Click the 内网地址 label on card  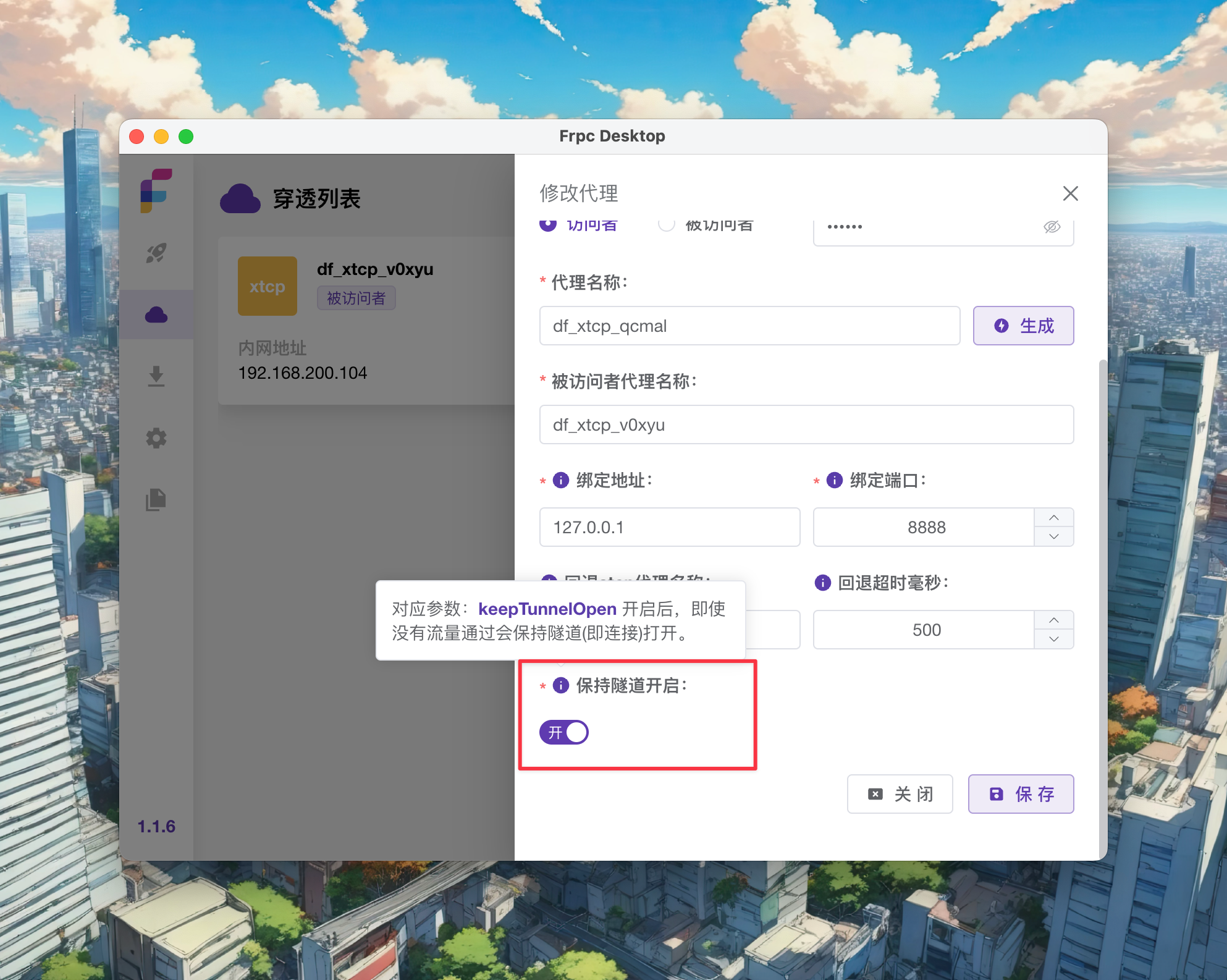pos(272,348)
